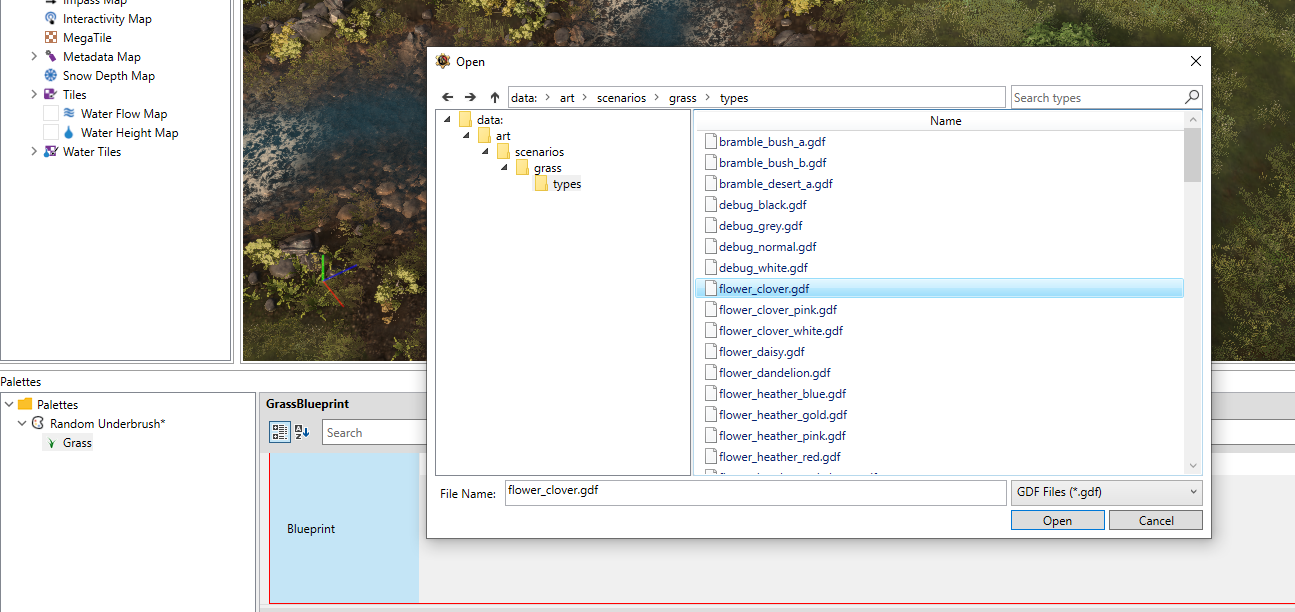Click the purple Tiles layer icon
1295x612 pixels.
51,95
